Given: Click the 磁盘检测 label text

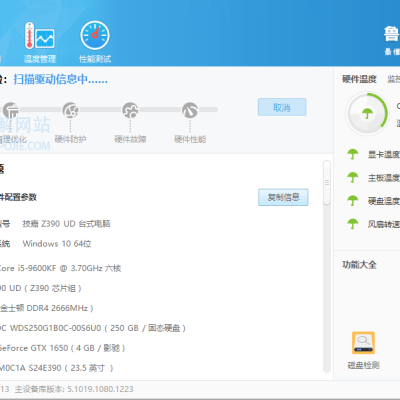Looking at the screenshot, I should (363, 365).
